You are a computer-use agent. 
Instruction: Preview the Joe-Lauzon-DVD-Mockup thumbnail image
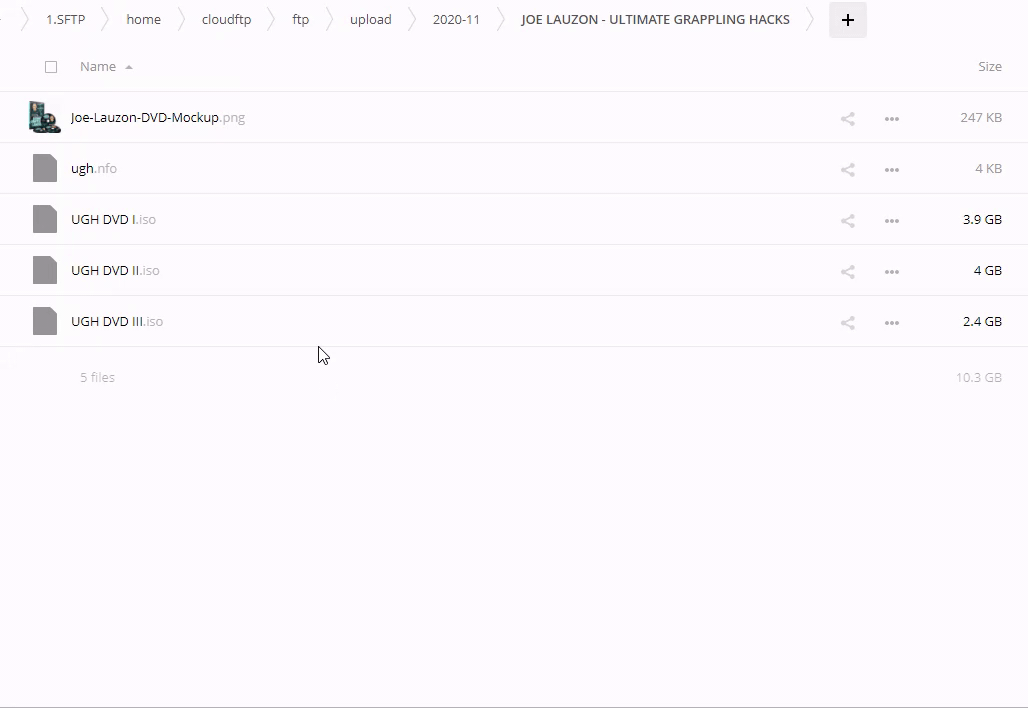coord(44,117)
